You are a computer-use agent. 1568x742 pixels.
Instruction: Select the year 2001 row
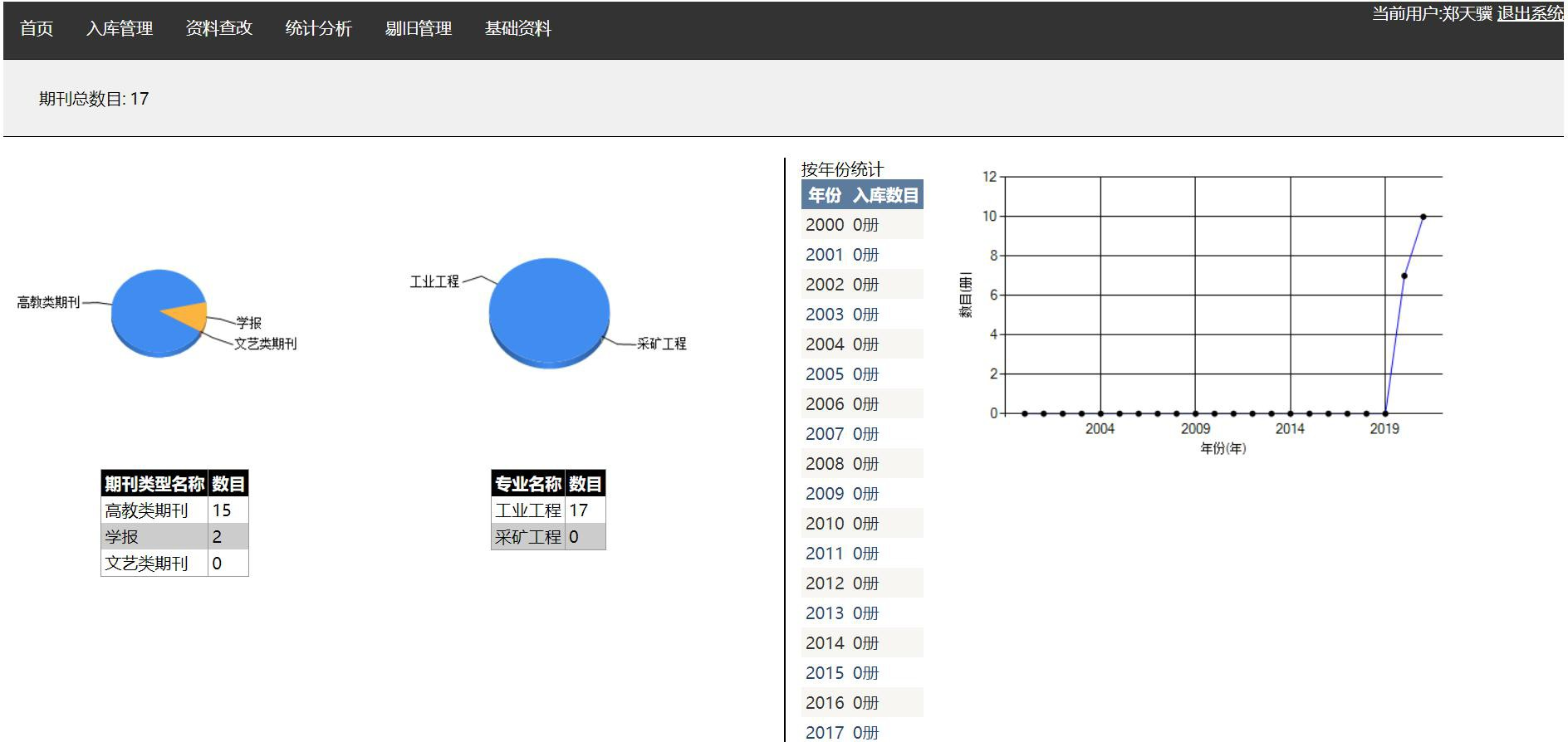pos(862,255)
